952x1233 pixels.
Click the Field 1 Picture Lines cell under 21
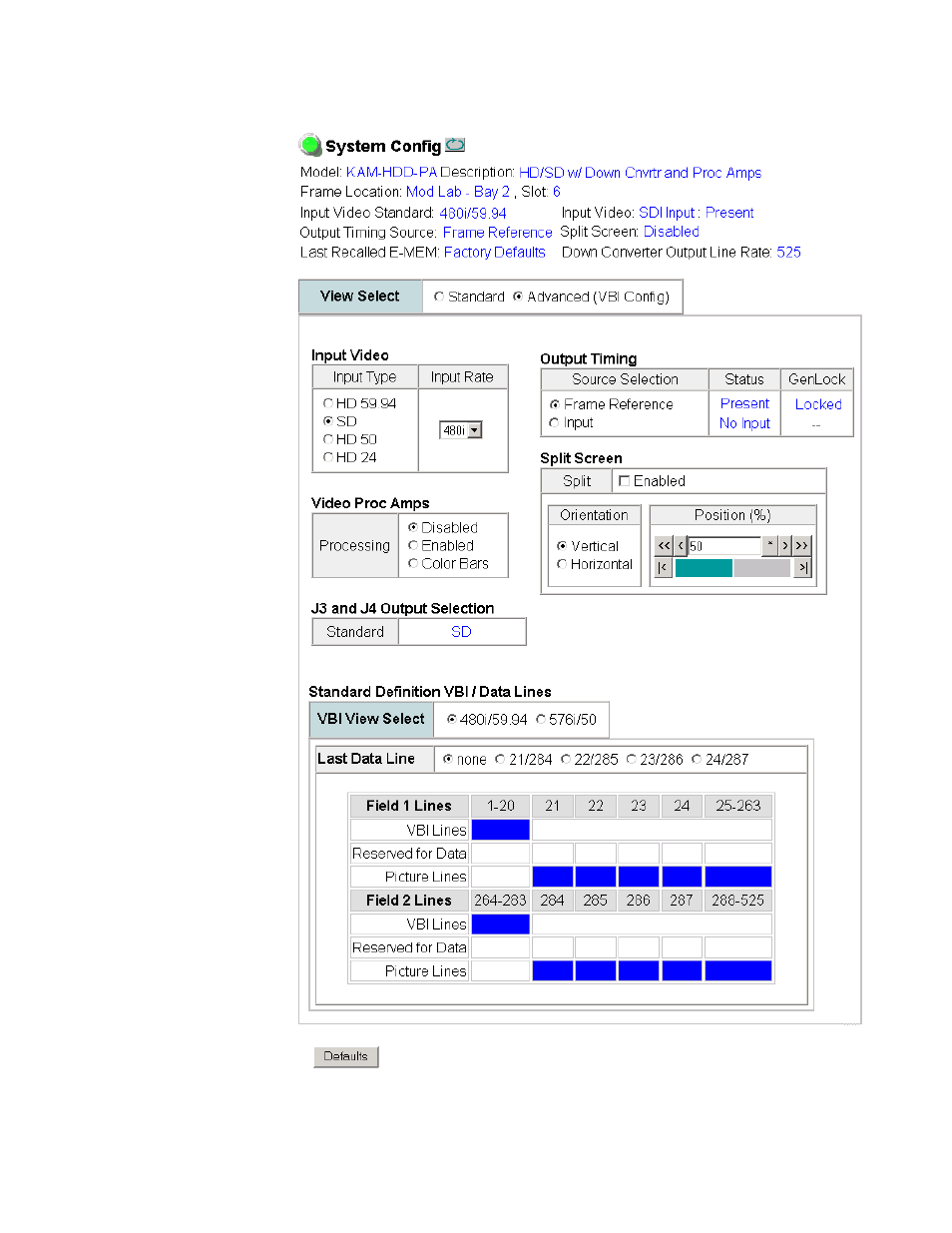(x=553, y=877)
